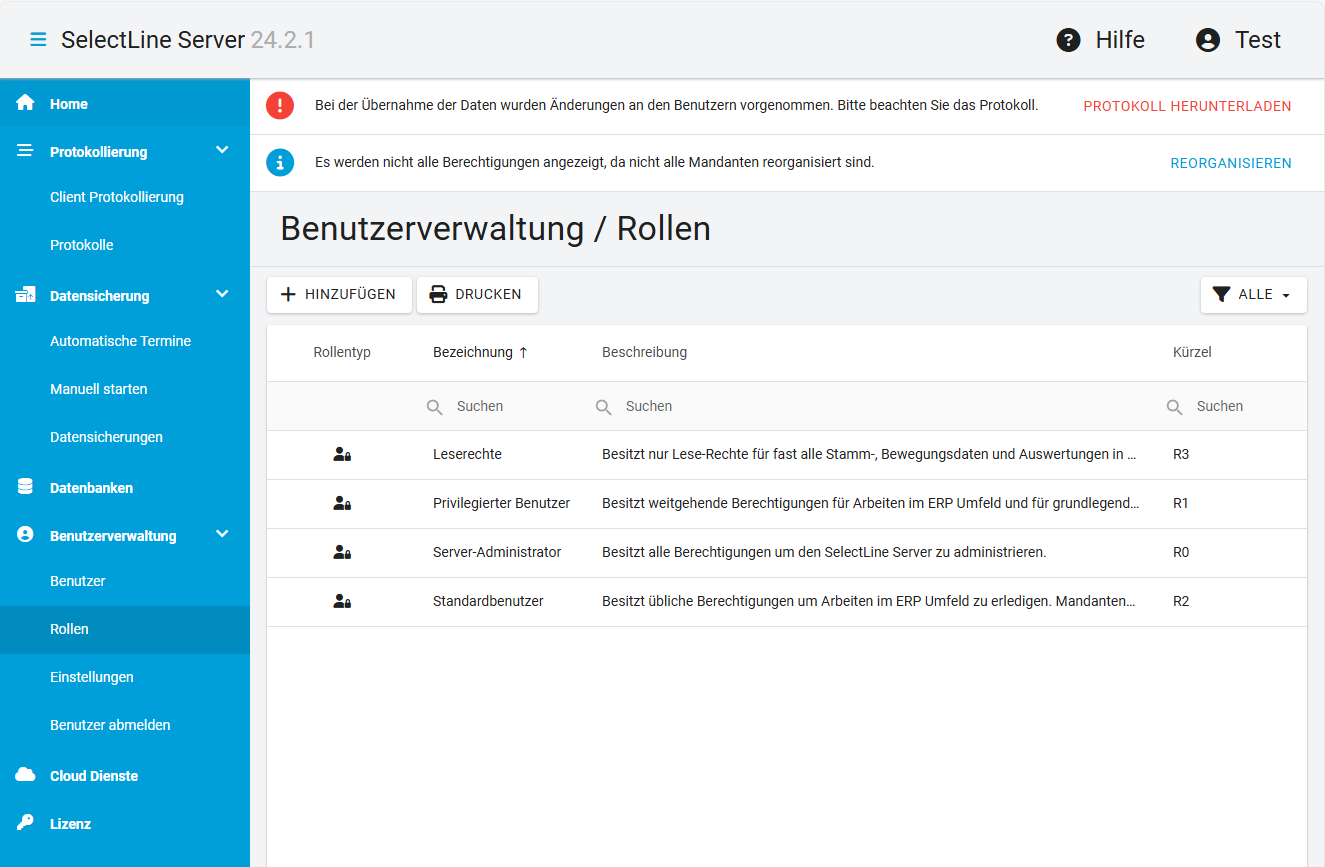Select Manuell starten in sidebar

coord(98,389)
